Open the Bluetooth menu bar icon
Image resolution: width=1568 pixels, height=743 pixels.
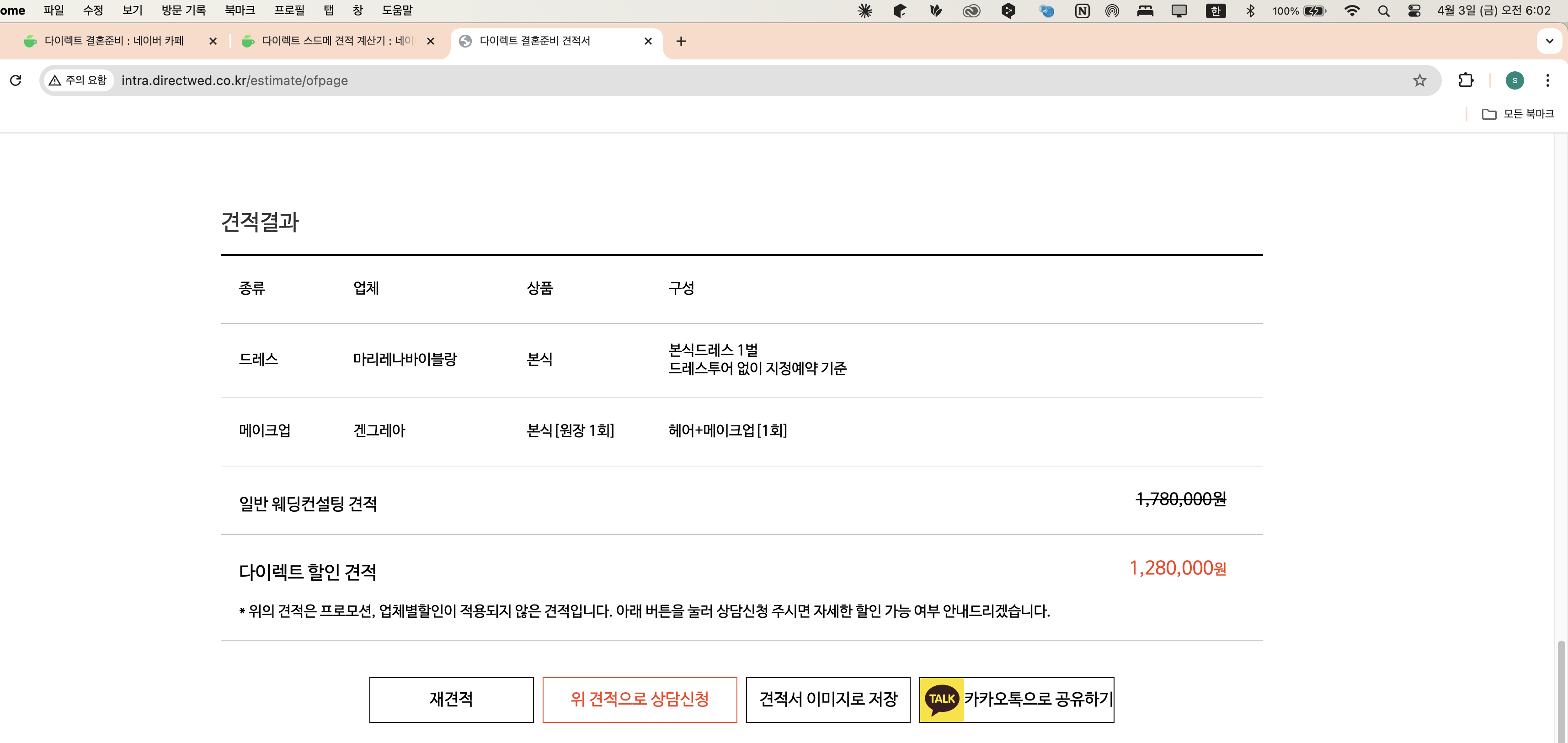click(1251, 11)
